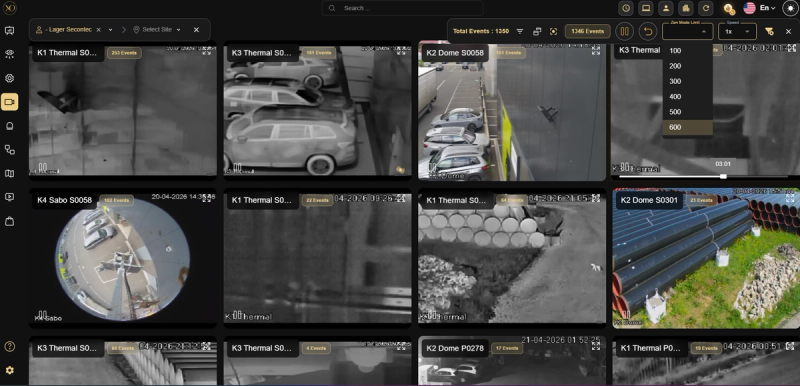Image resolution: width=800 pixels, height=386 pixels.
Task: Expand K2 Dome S0301 tile to fullscreen
Action: 790,198
